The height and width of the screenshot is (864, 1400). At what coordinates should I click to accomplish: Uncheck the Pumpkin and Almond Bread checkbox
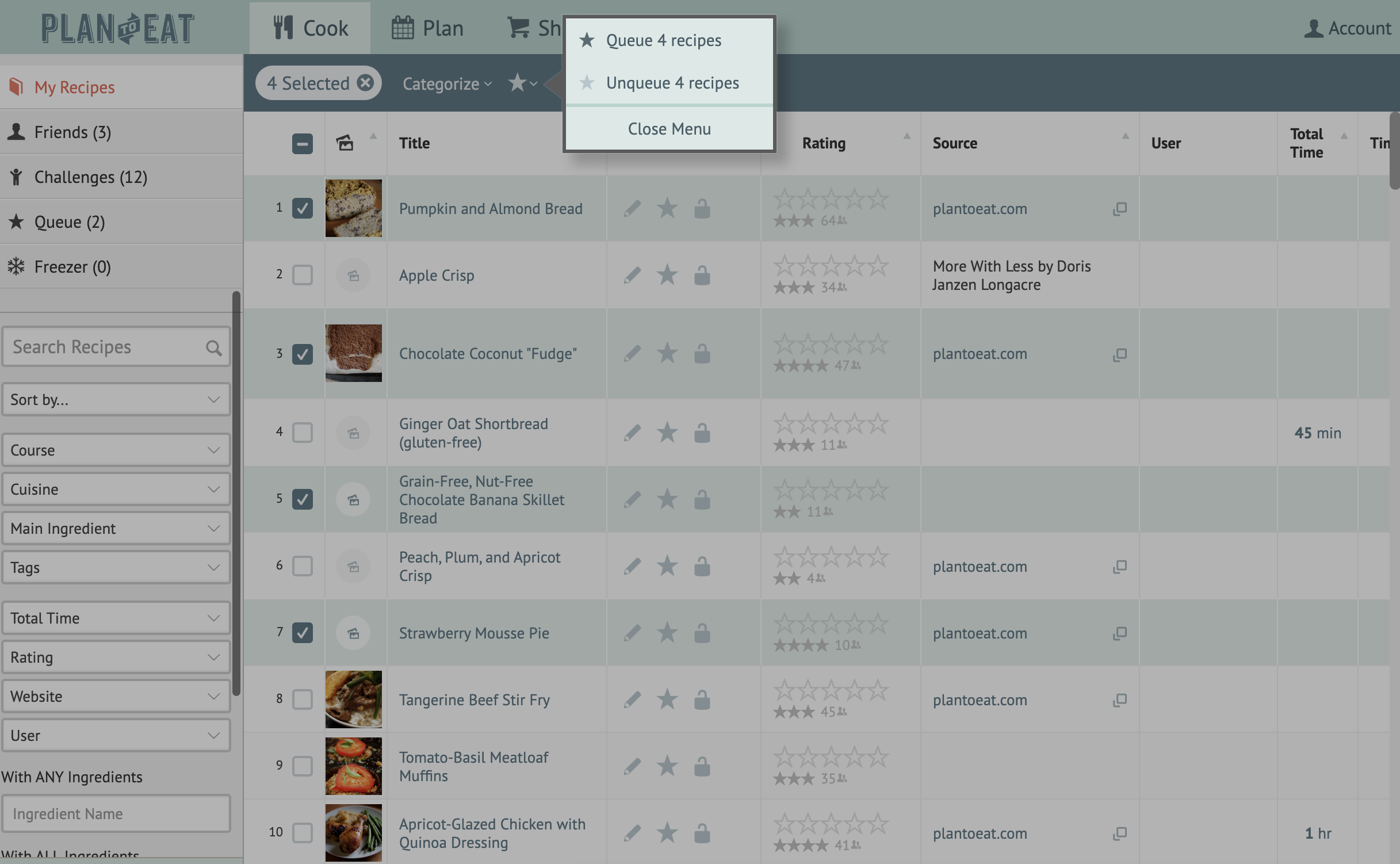tap(303, 208)
